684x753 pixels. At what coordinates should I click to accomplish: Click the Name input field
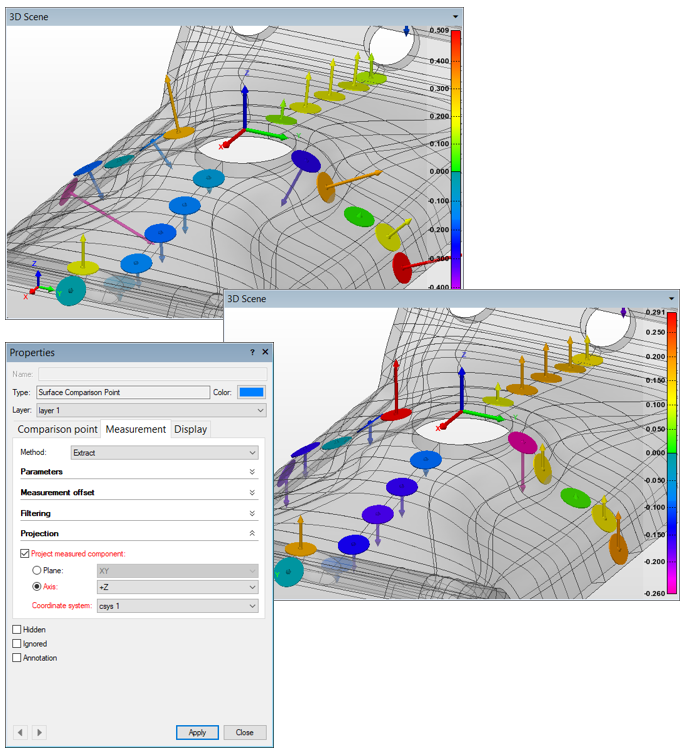pyautogui.click(x=153, y=374)
